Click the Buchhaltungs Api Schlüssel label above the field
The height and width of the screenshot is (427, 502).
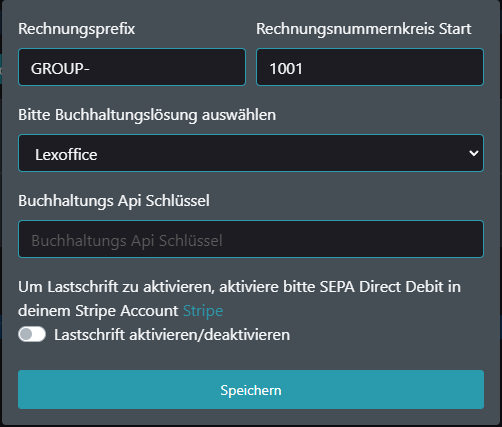(114, 201)
